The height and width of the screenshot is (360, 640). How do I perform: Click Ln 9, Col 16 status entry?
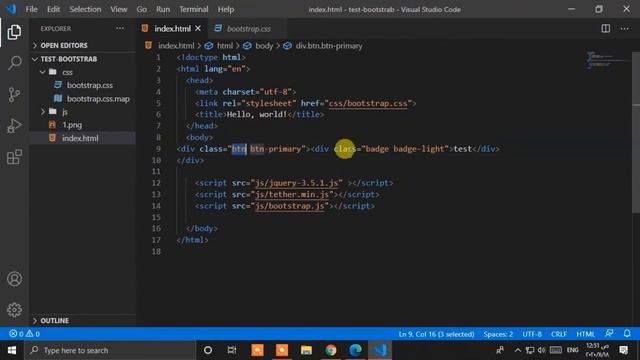pyautogui.click(x=436, y=334)
